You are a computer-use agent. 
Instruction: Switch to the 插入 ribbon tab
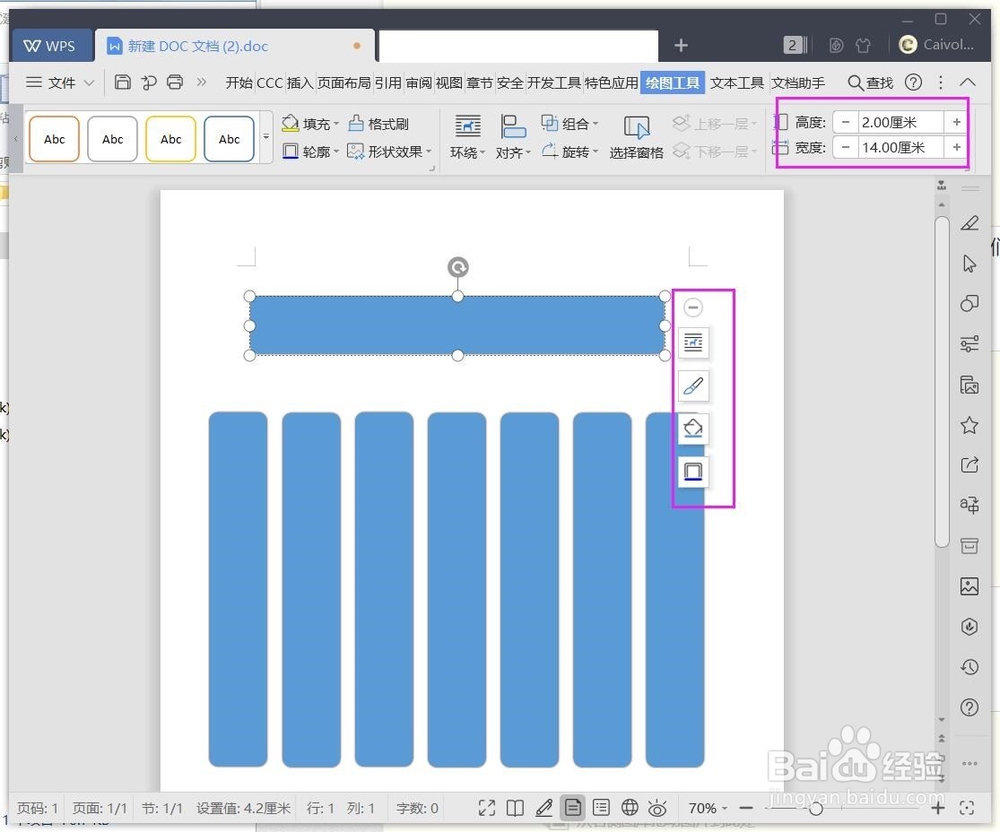click(x=300, y=83)
